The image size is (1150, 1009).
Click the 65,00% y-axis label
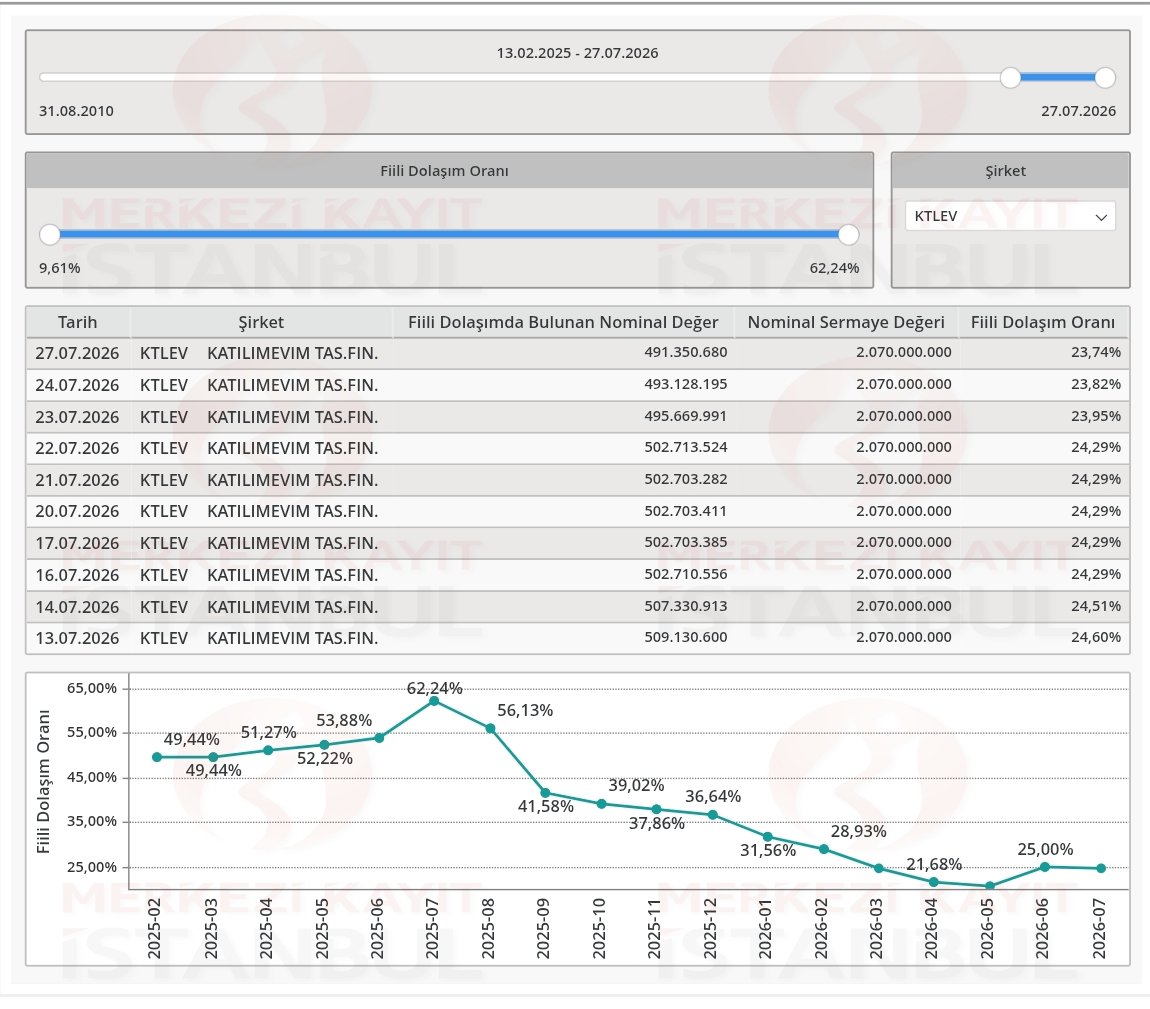[92, 688]
